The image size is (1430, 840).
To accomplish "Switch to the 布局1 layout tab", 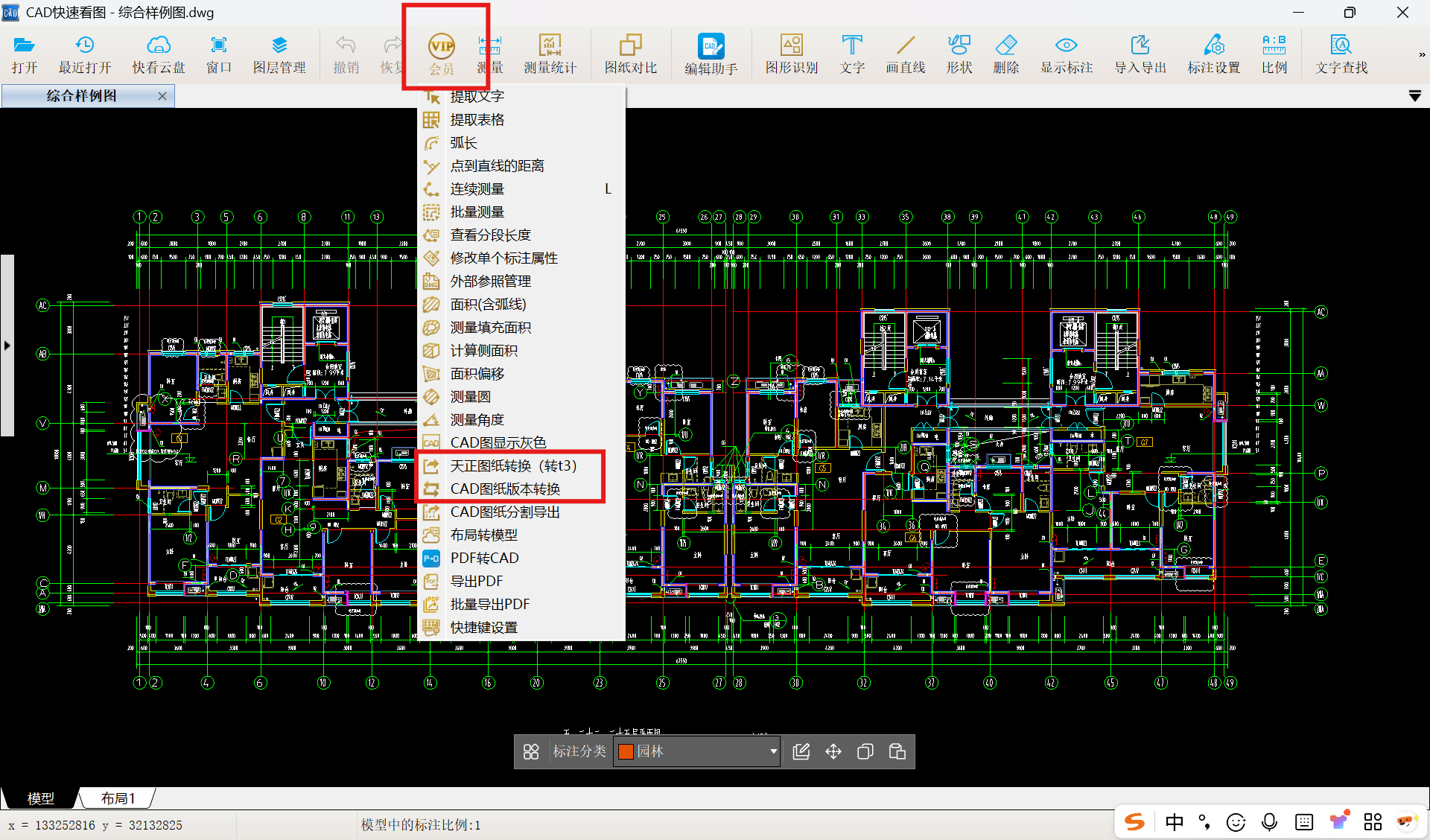I will click(x=118, y=798).
